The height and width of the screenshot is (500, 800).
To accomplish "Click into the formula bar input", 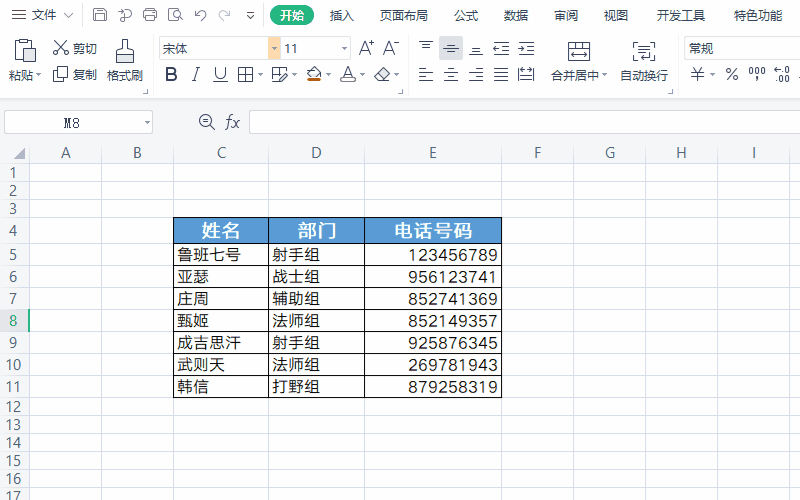I will (524, 122).
